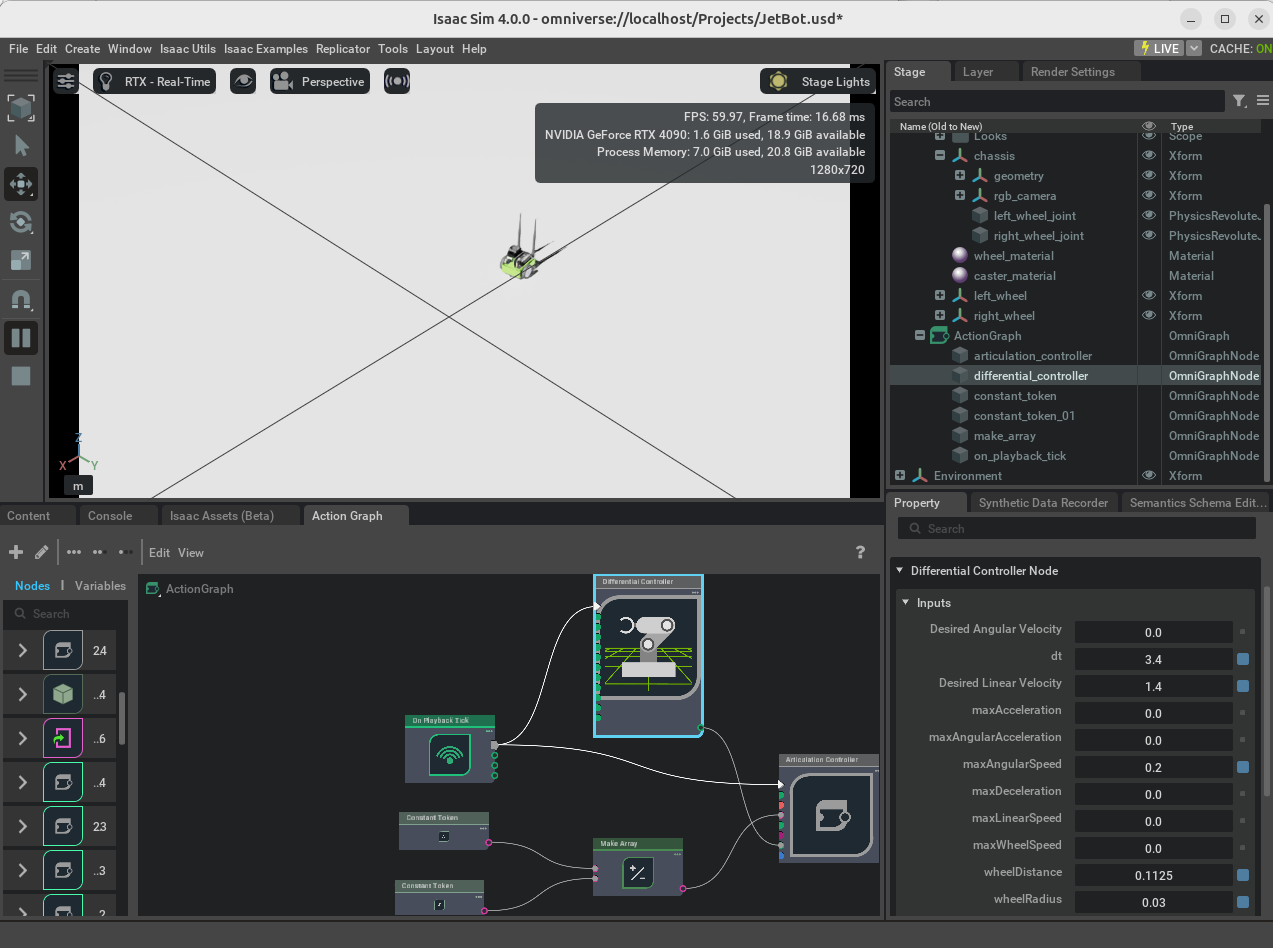Expand node category with count 23

22,827
